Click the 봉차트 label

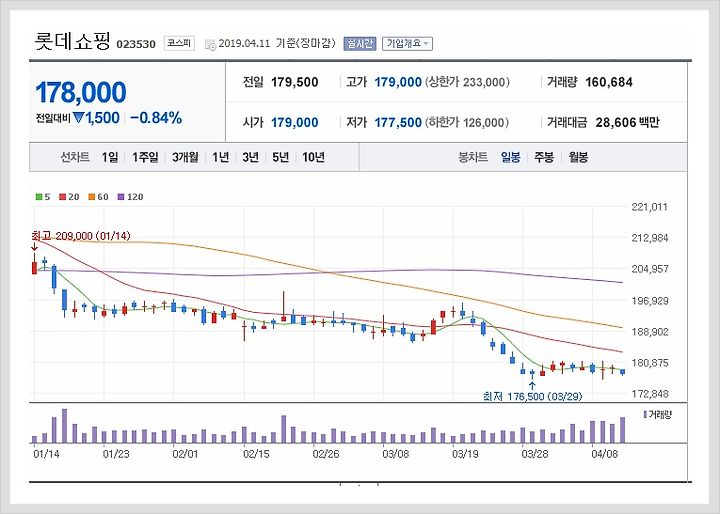[x=473, y=157]
